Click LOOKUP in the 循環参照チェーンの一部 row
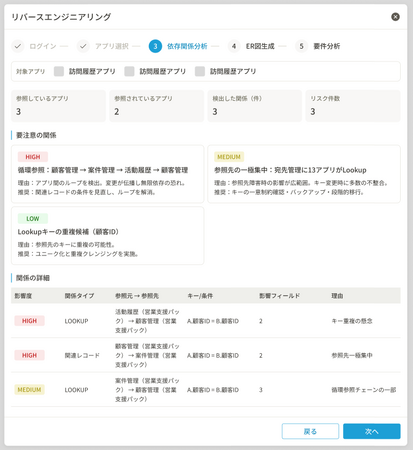 [76, 390]
